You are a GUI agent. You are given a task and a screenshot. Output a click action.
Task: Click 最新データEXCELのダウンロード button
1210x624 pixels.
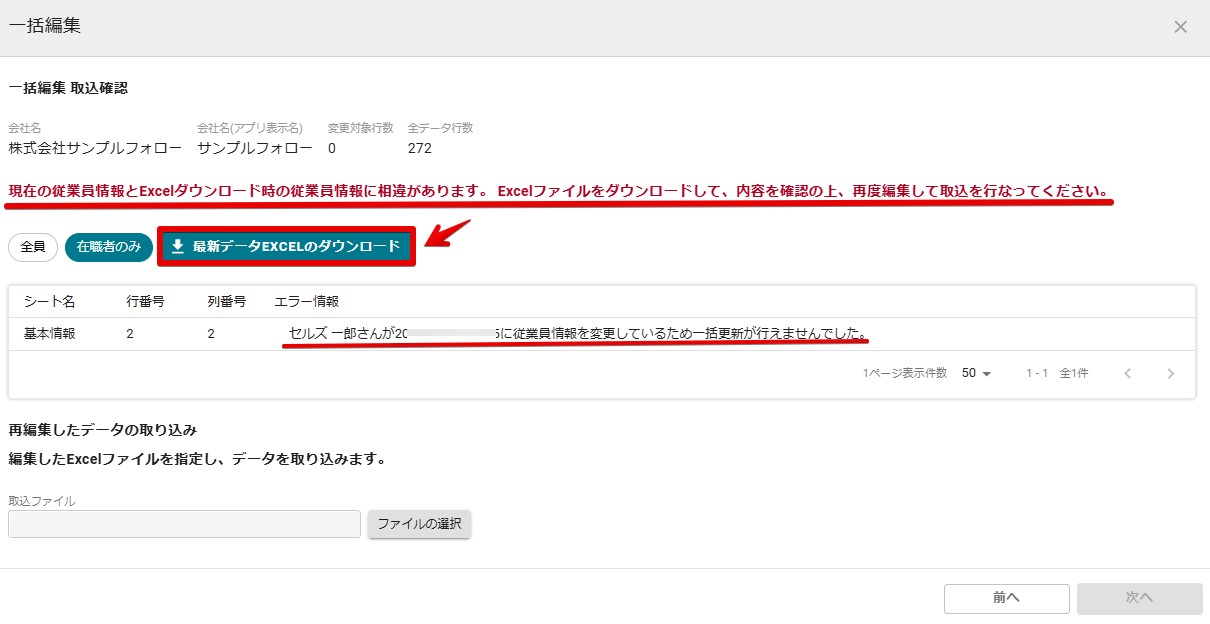(285, 246)
